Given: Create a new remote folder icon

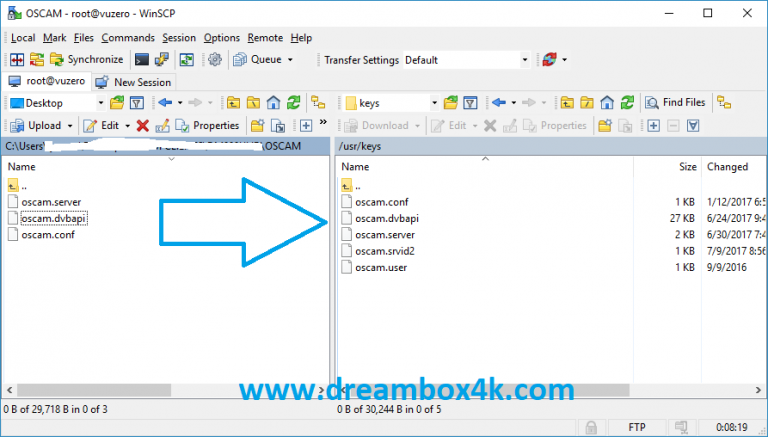Looking at the screenshot, I should [605, 126].
